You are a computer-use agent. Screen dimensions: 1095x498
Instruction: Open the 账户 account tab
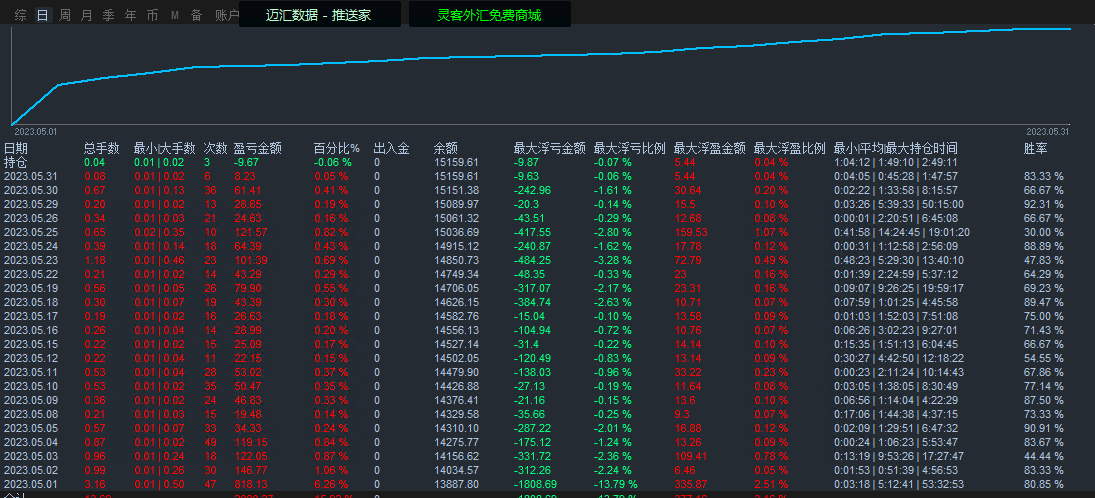(x=227, y=15)
